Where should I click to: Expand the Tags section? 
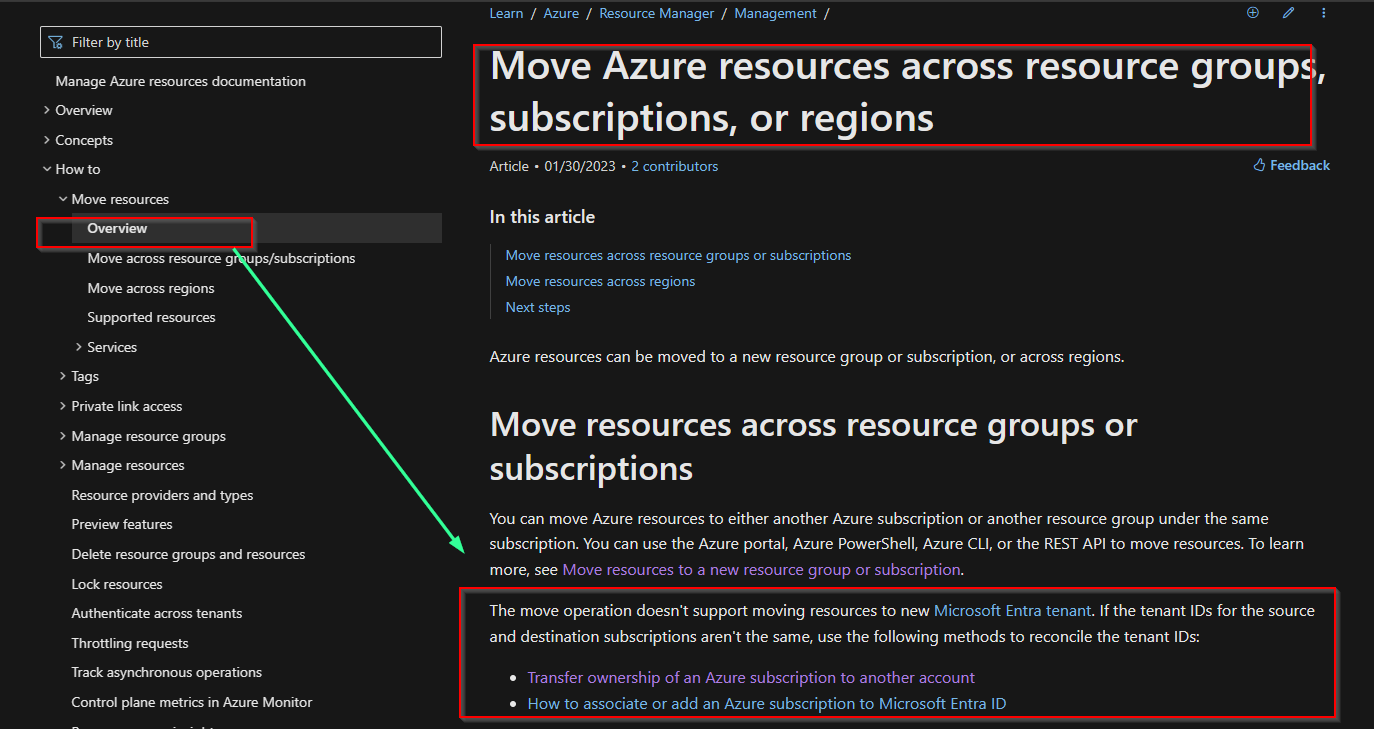[x=62, y=376]
